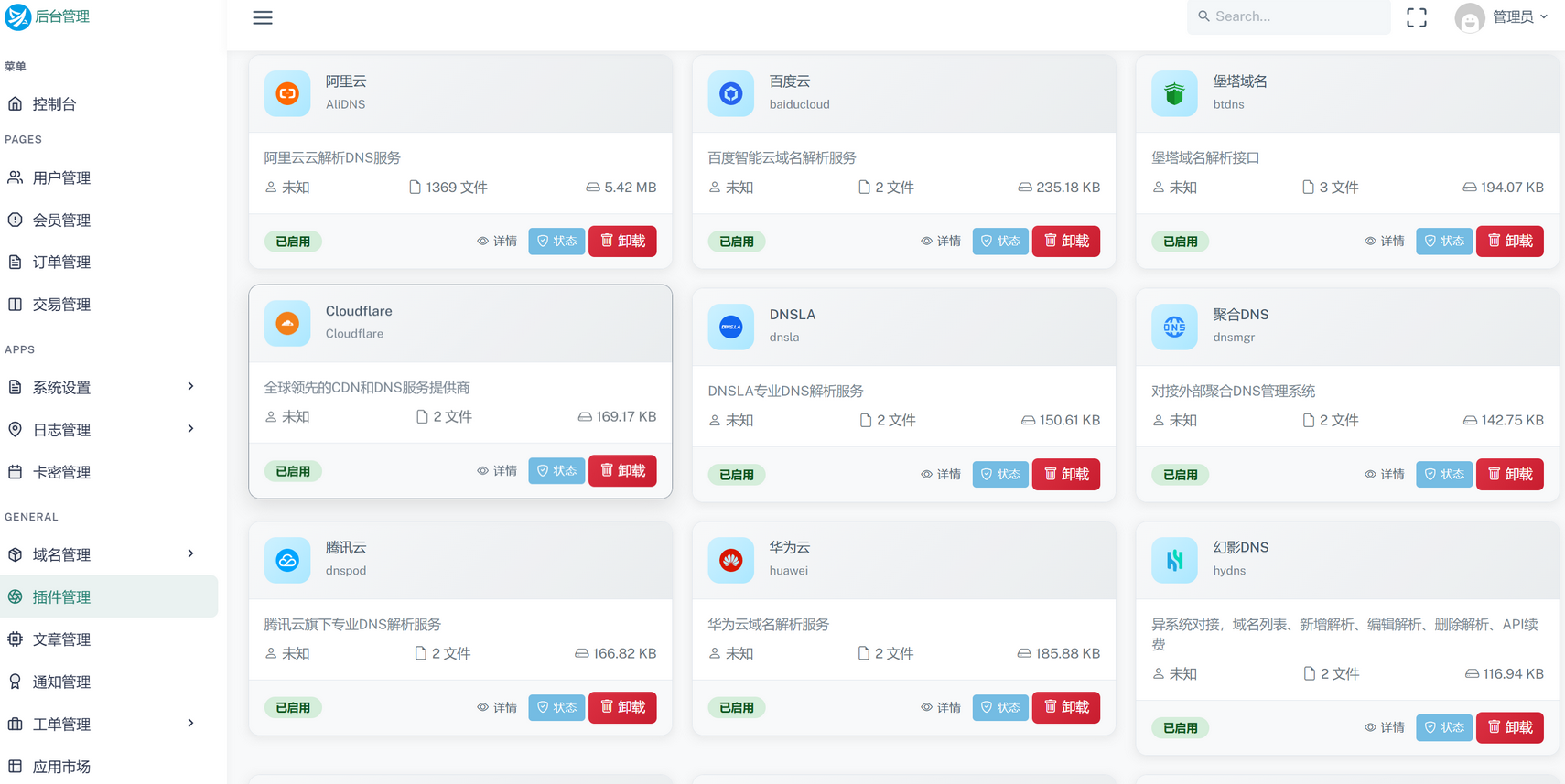Open 交易管理 in sidebar

click(109, 304)
